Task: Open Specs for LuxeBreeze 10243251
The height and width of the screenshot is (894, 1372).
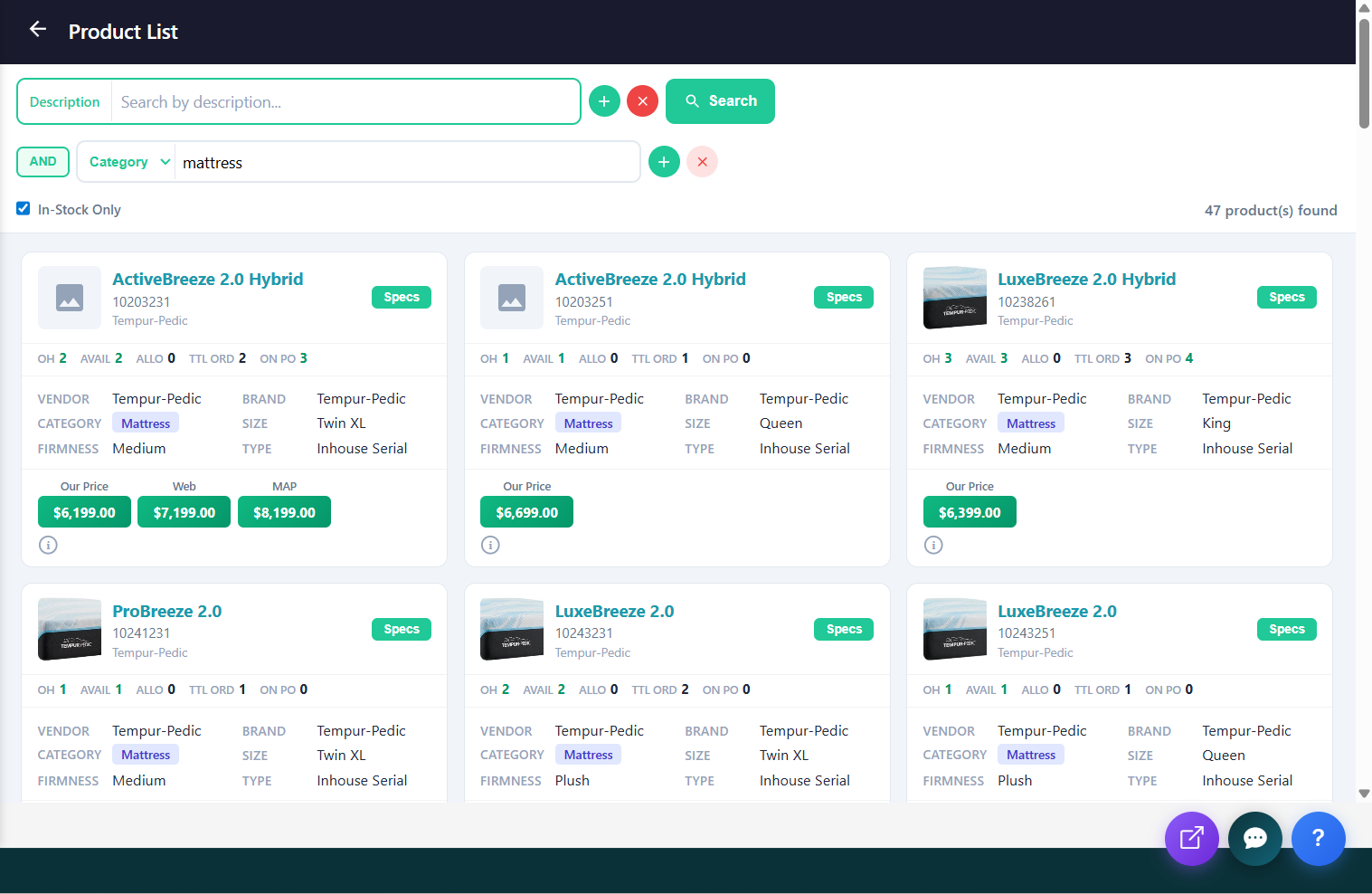Action: pyautogui.click(x=1287, y=629)
